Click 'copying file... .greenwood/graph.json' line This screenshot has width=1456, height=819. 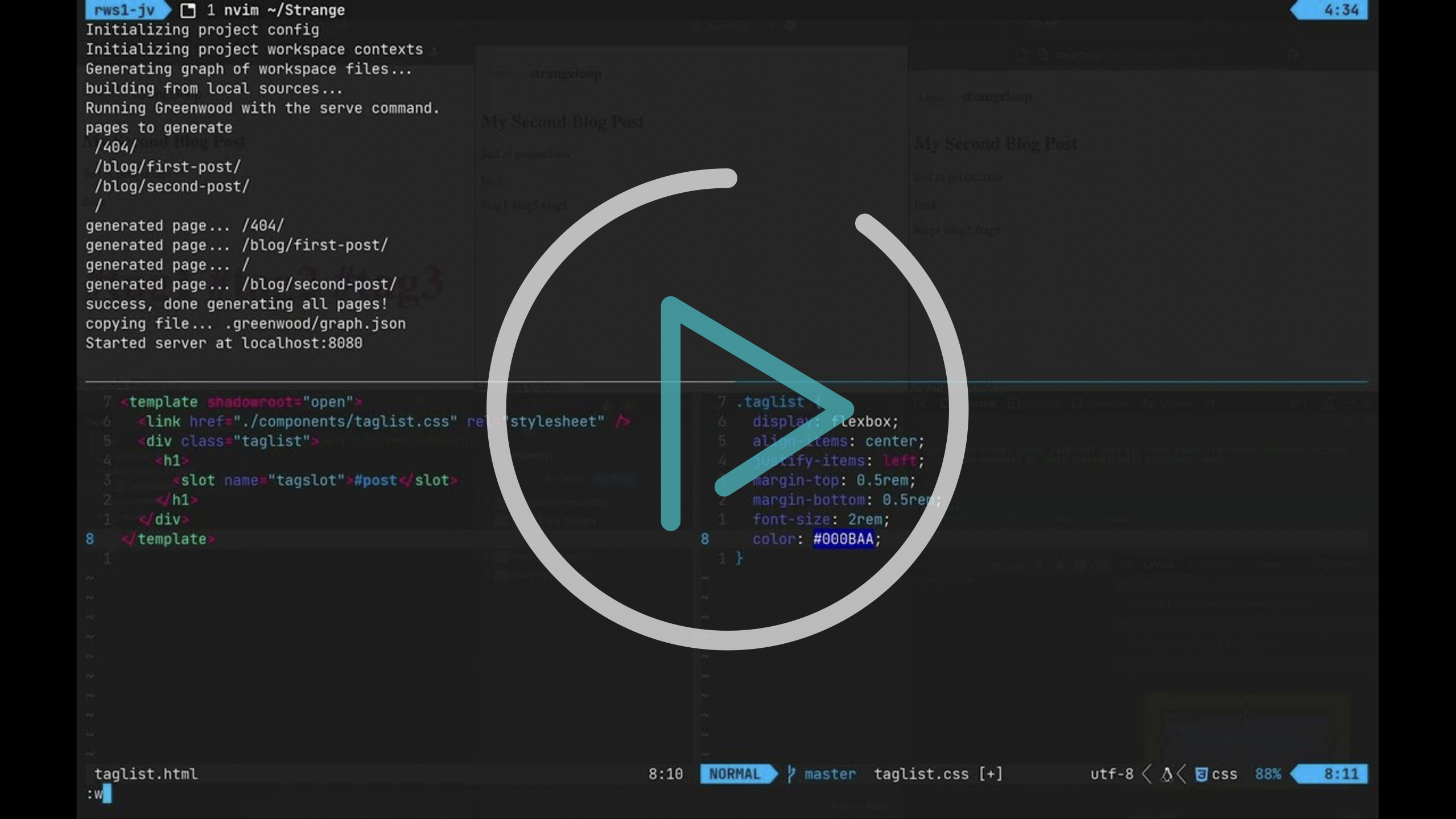[246, 324]
